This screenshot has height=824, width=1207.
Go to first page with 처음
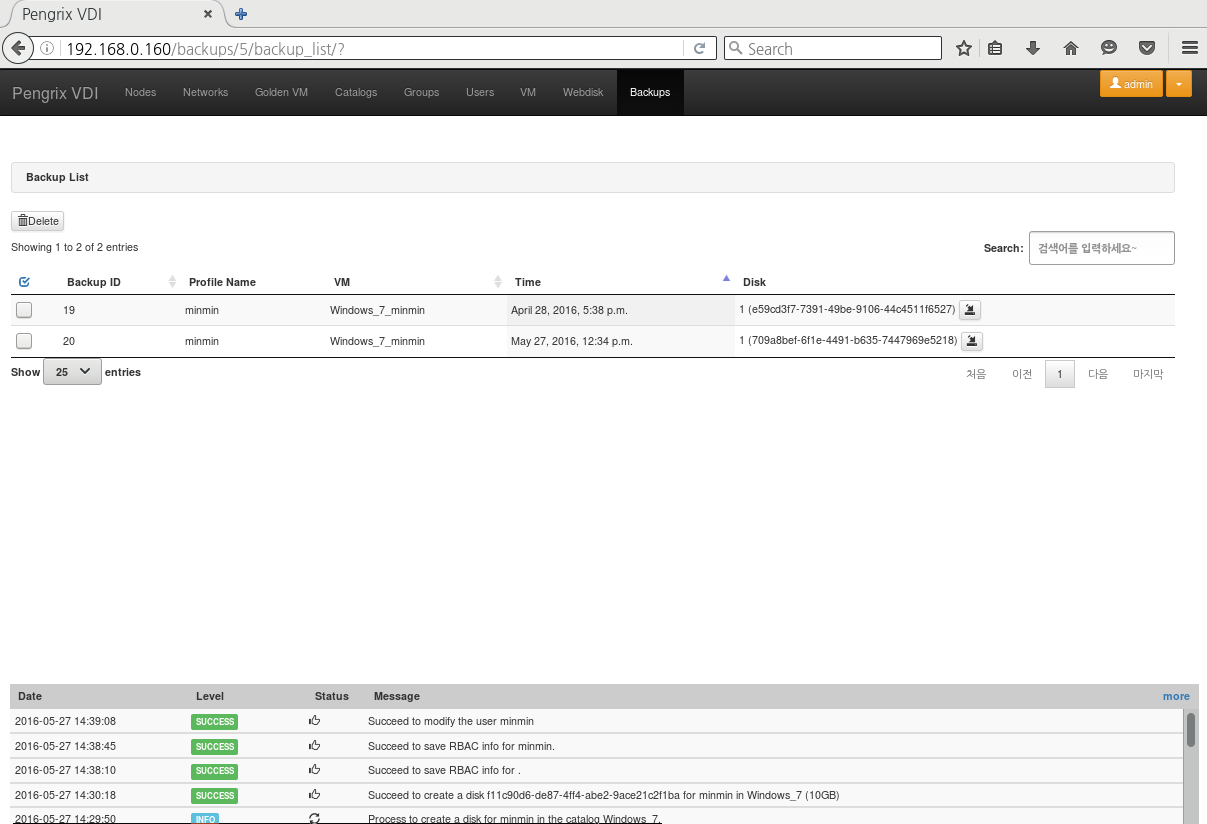click(x=976, y=374)
